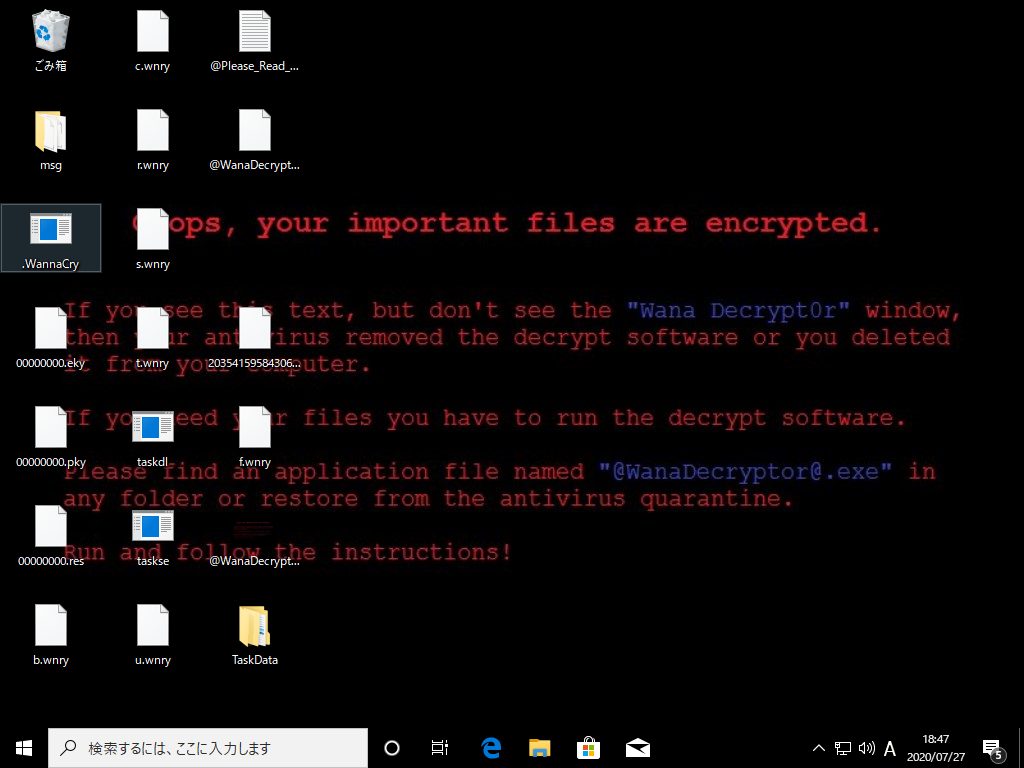This screenshot has height=768, width=1024.
Task: Select the ごみ箱 recycle bin icon
Action: [x=51, y=32]
